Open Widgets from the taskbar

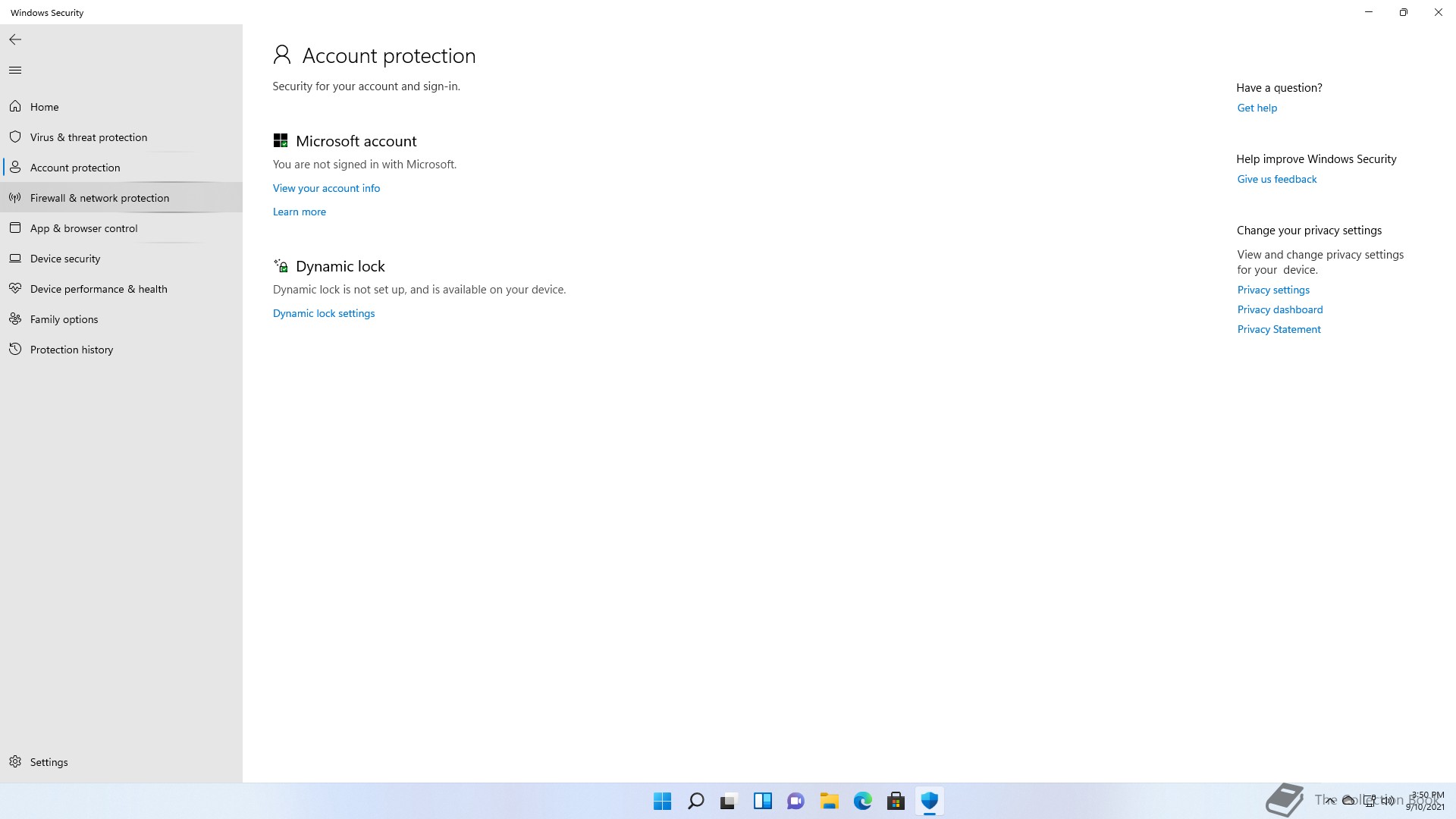tap(762, 801)
